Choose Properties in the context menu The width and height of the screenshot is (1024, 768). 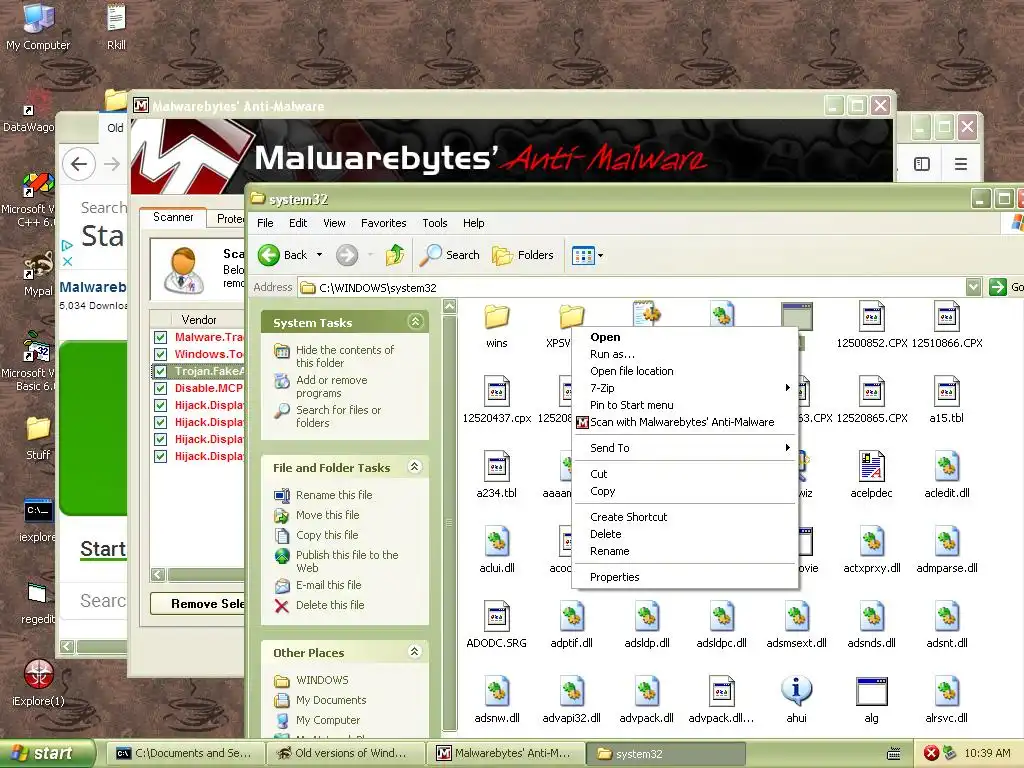coord(684,577)
